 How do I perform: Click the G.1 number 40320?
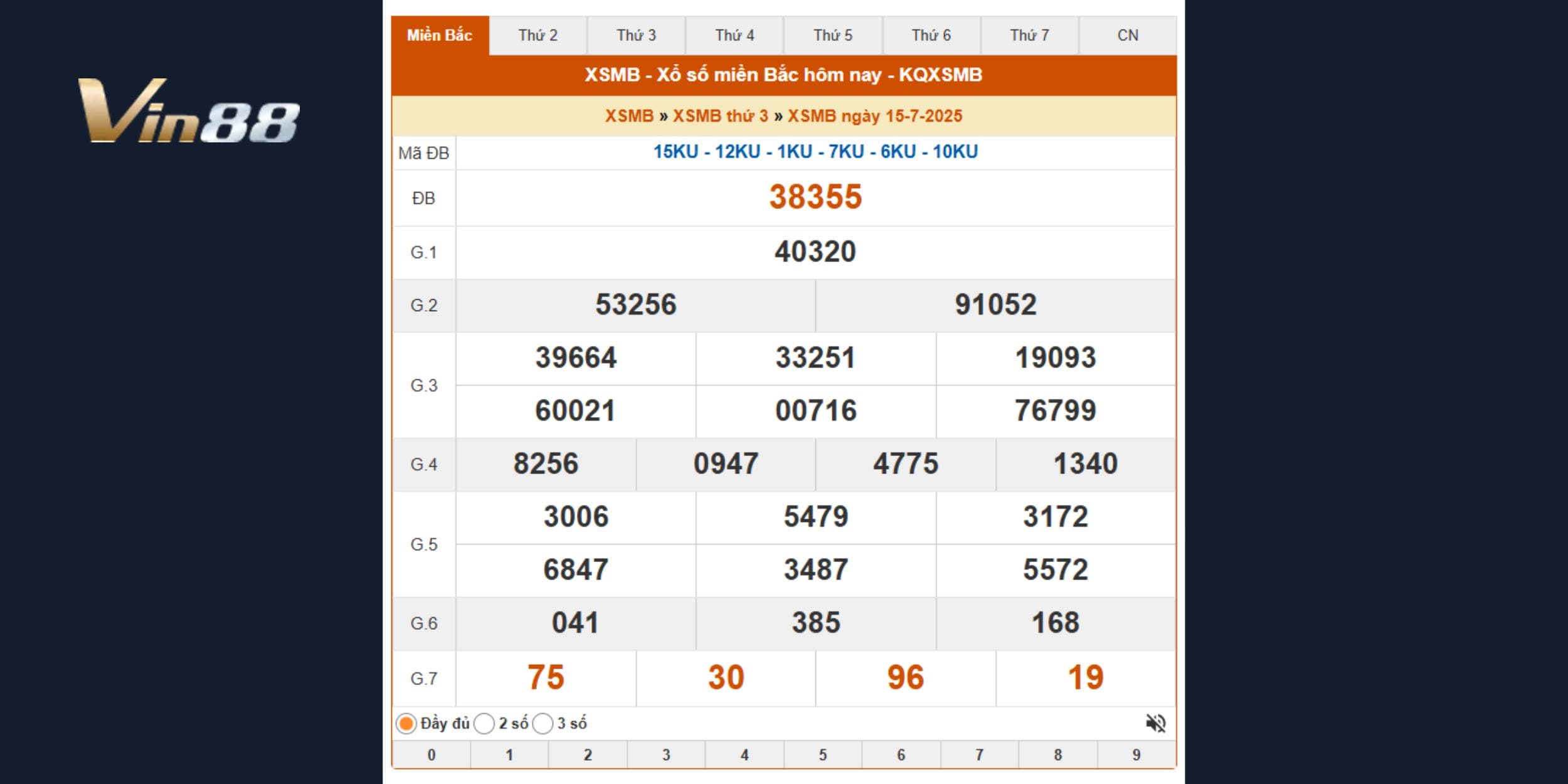(815, 252)
